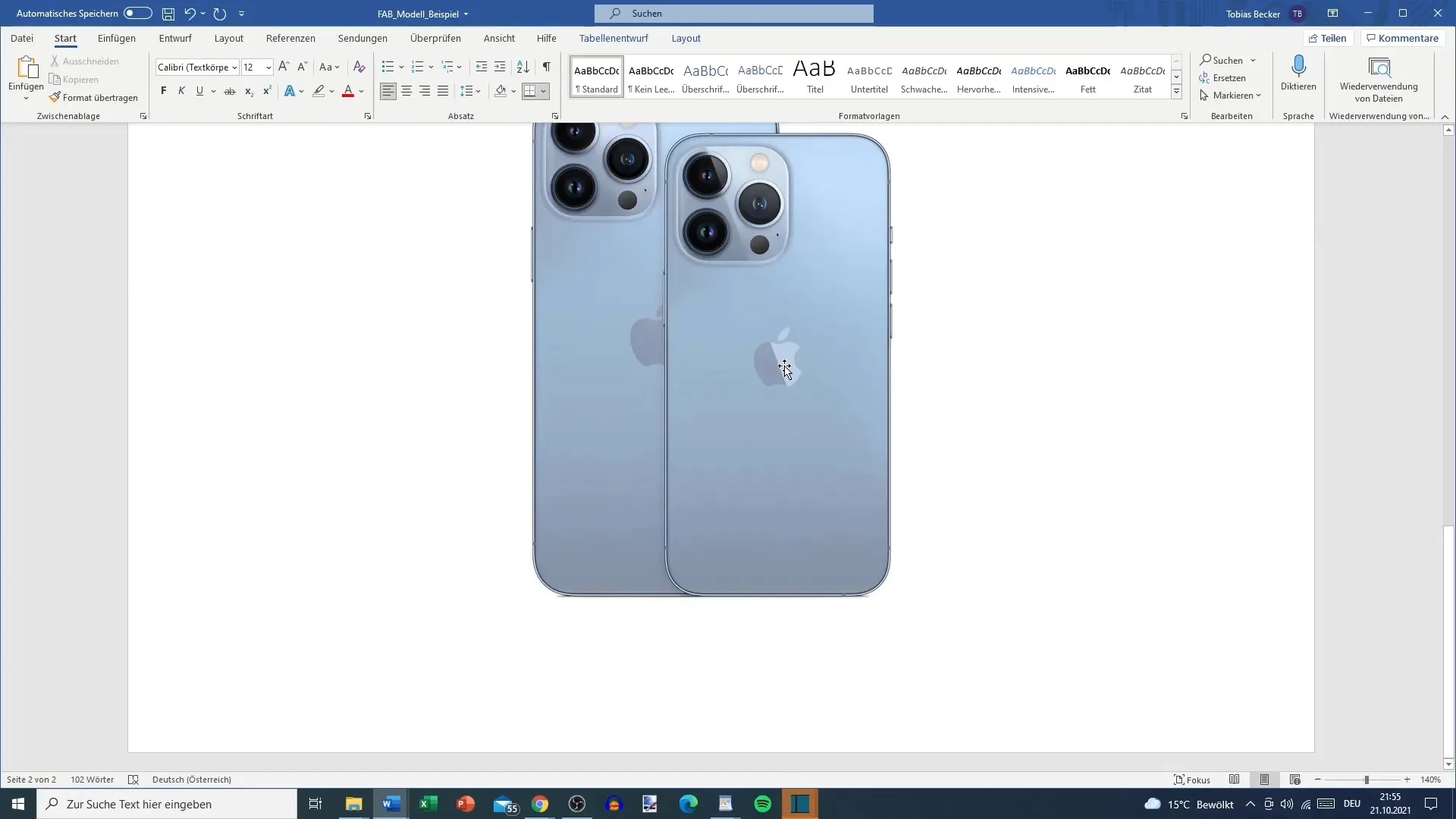The image size is (1456, 819).
Task: Click the Teilen share button
Action: (1328, 38)
